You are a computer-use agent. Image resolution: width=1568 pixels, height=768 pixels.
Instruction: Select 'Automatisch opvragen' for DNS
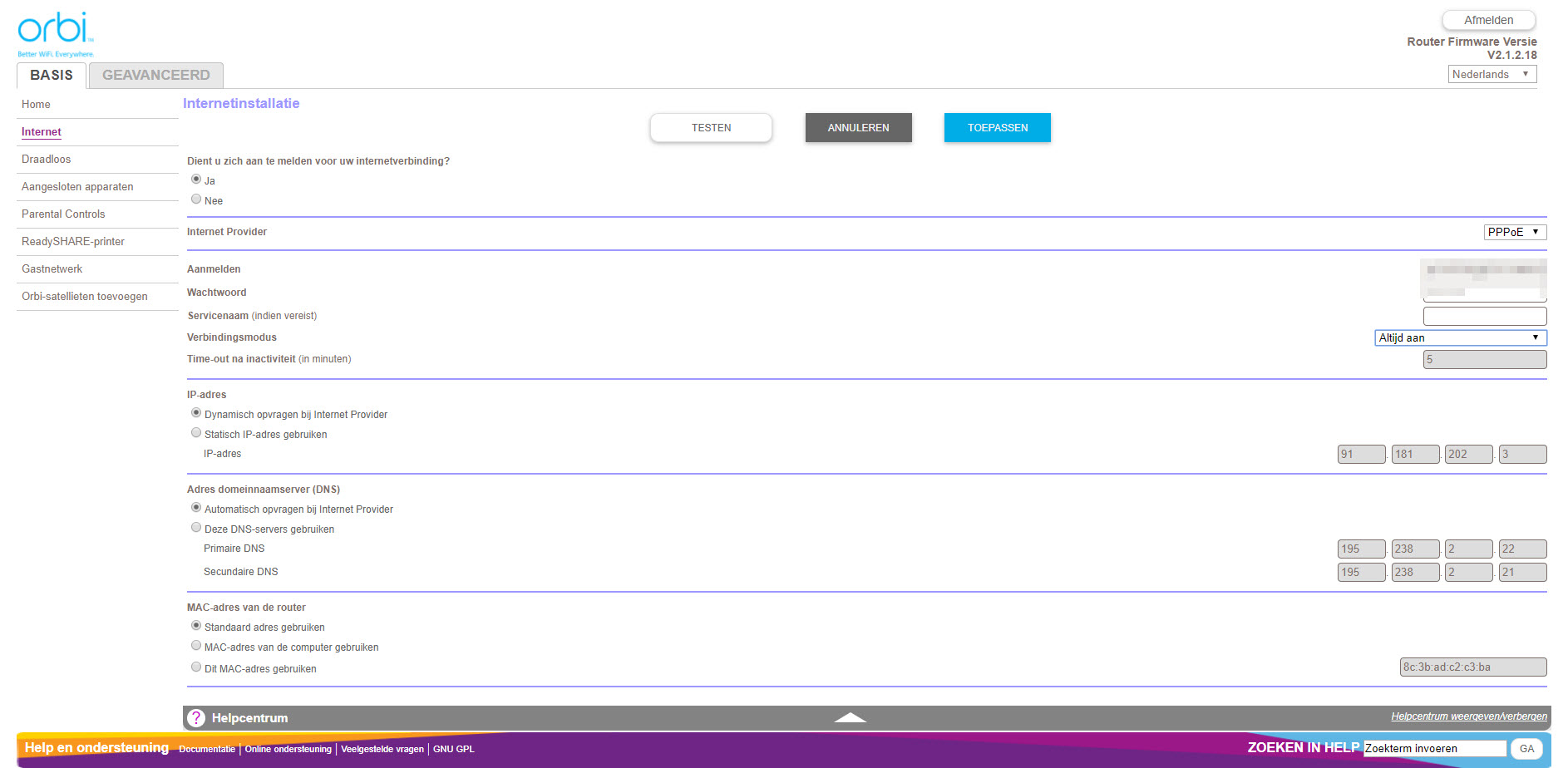click(196, 508)
